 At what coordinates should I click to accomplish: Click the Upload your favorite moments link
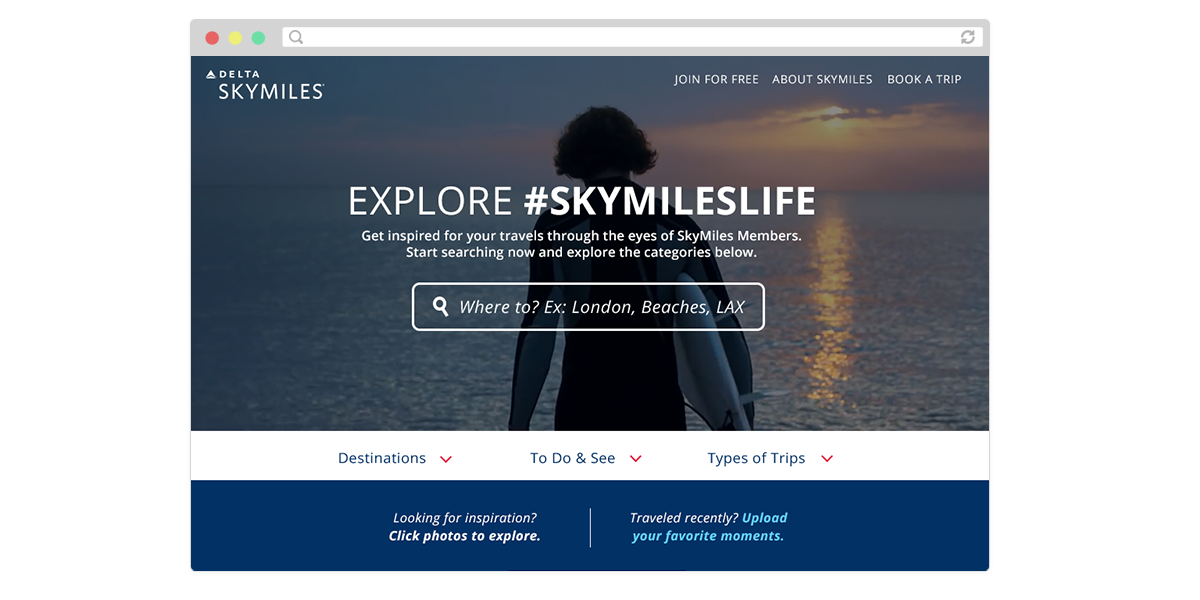point(709,527)
